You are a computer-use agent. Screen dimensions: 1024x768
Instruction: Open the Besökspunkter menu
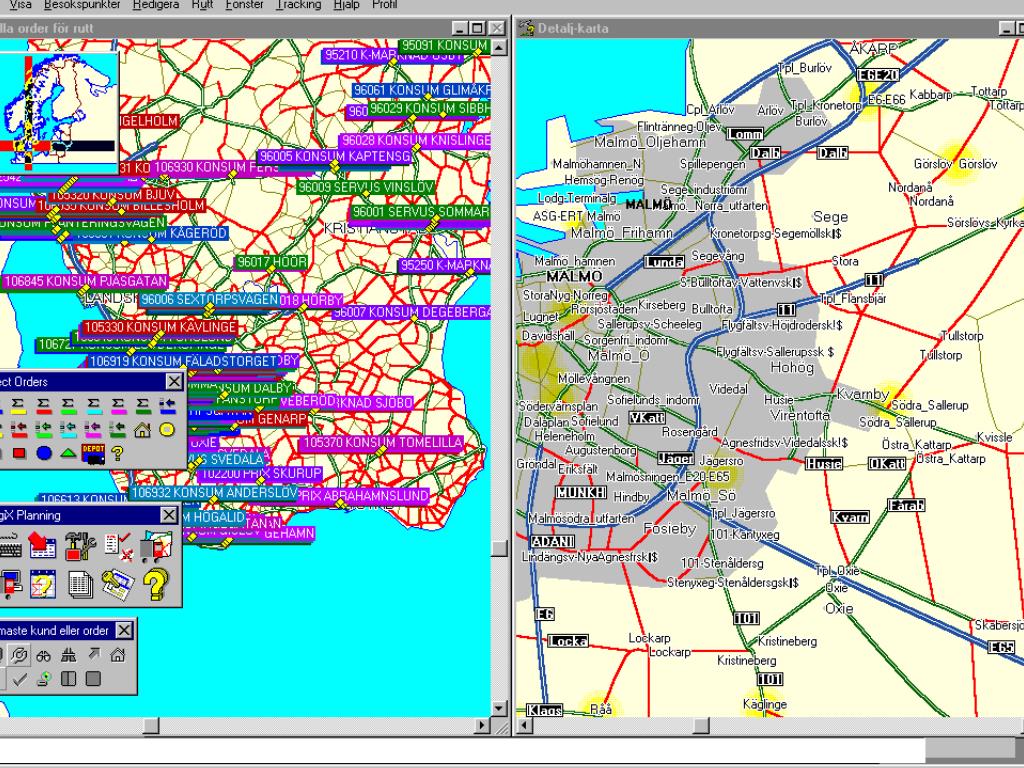(82, 5)
